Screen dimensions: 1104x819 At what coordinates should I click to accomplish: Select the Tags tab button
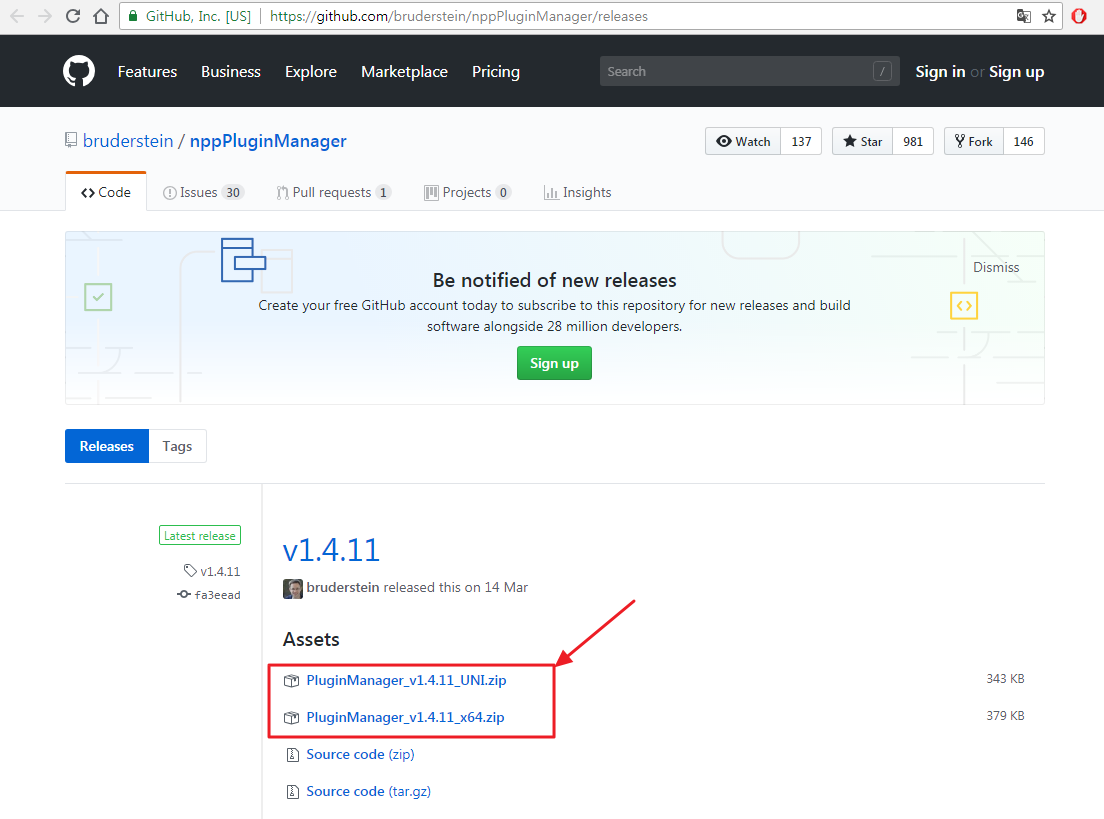point(177,446)
